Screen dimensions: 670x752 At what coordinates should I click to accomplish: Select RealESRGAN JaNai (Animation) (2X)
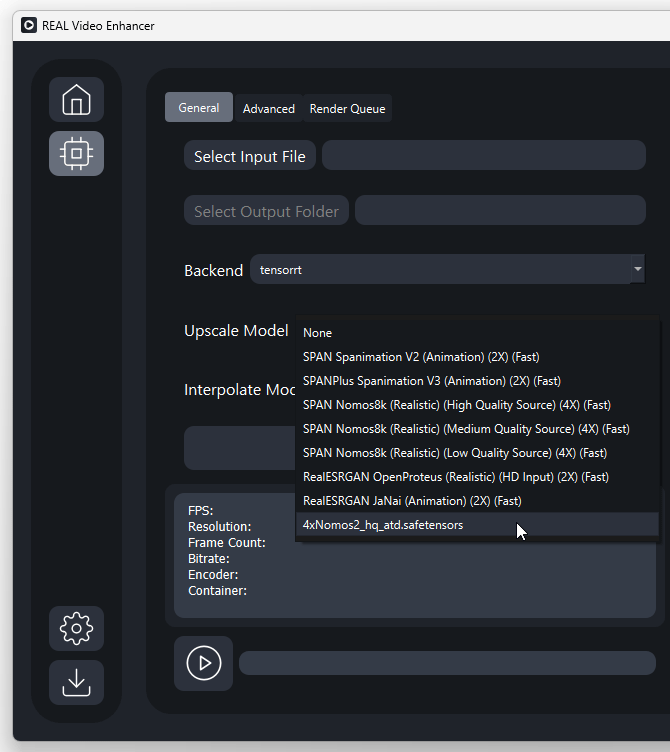click(x=478, y=501)
